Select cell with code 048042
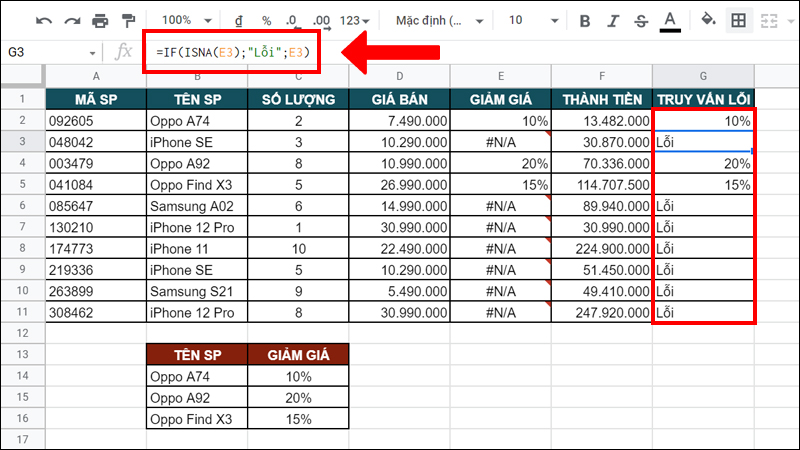The image size is (800, 450). click(x=96, y=142)
